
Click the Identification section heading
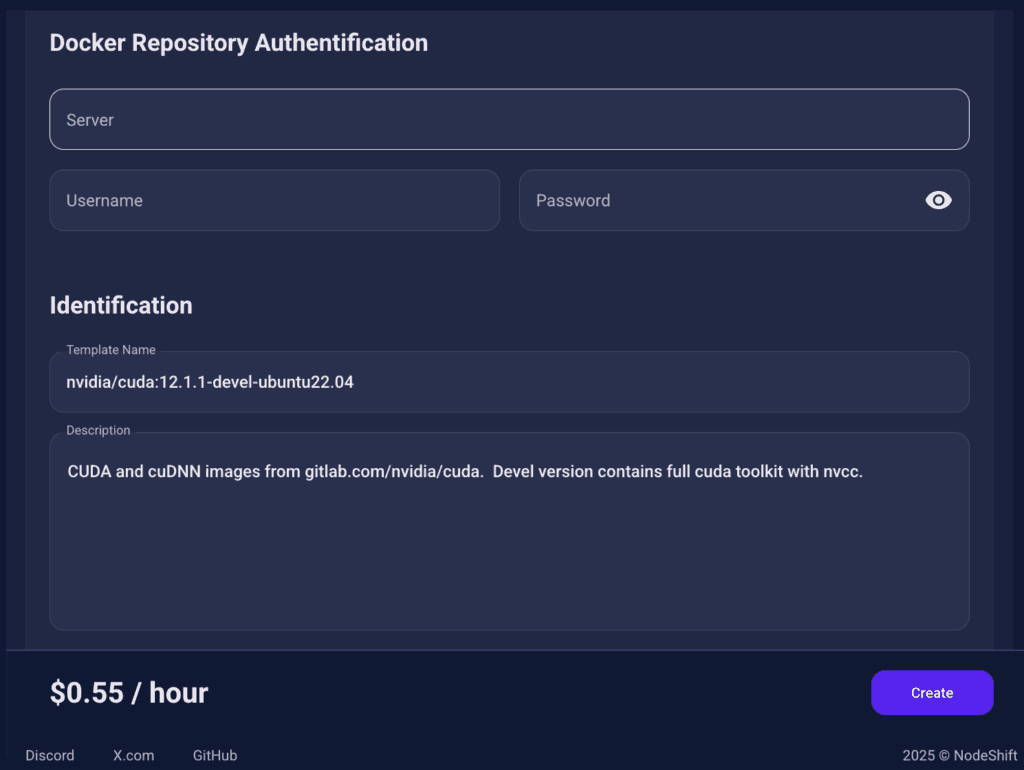[121, 306]
